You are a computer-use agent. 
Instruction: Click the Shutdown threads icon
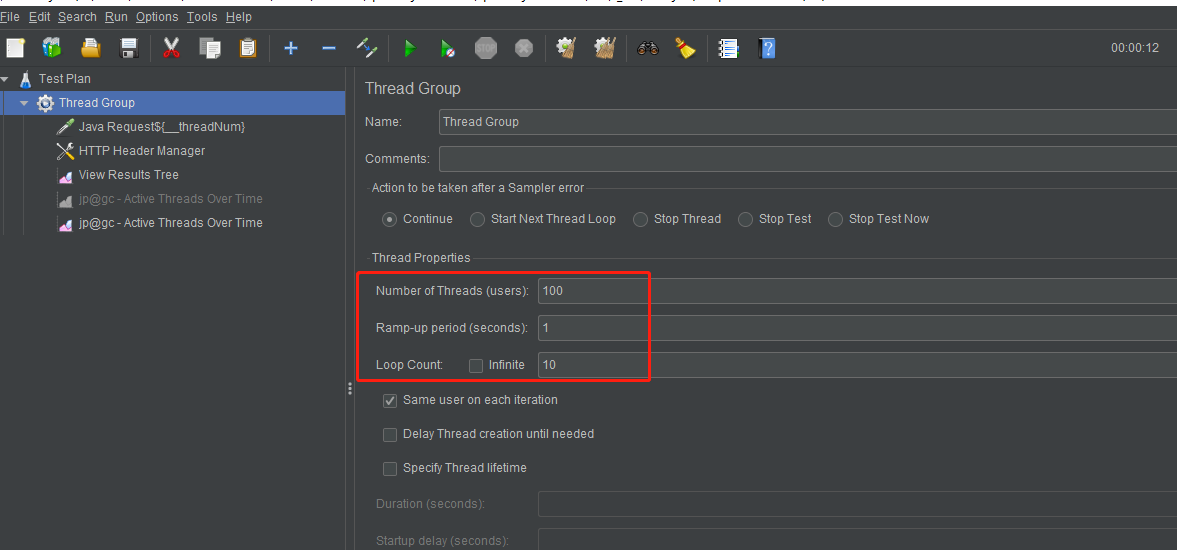[x=524, y=49]
